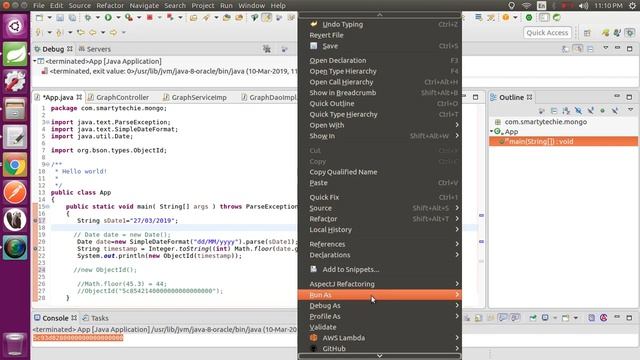Collapse terminated App launch in Debug view

click(x=35, y=61)
